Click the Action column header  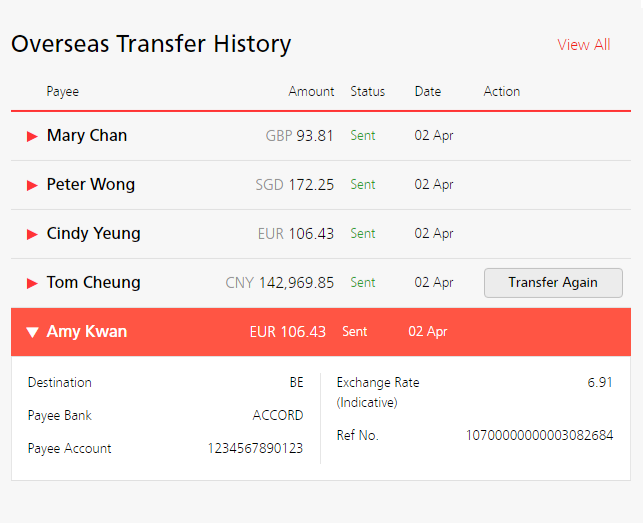502,92
